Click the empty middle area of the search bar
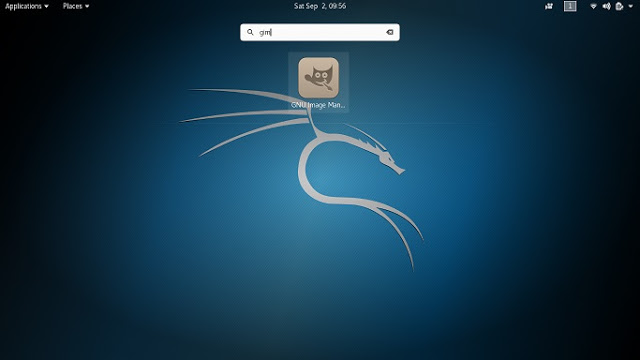The height and width of the screenshot is (360, 640). click(327, 32)
